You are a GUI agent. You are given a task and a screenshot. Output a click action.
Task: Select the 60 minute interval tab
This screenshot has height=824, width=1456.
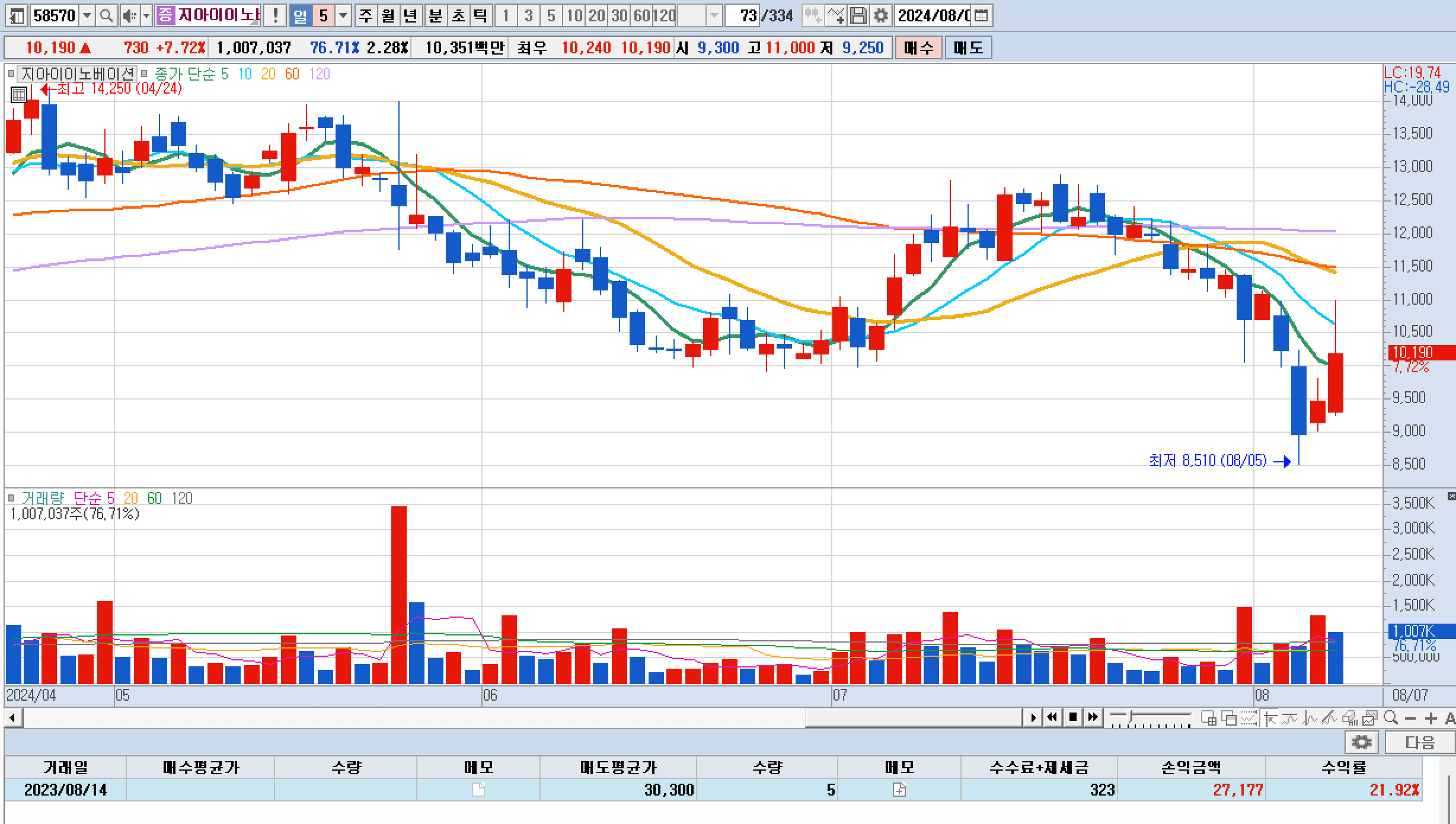[641, 16]
